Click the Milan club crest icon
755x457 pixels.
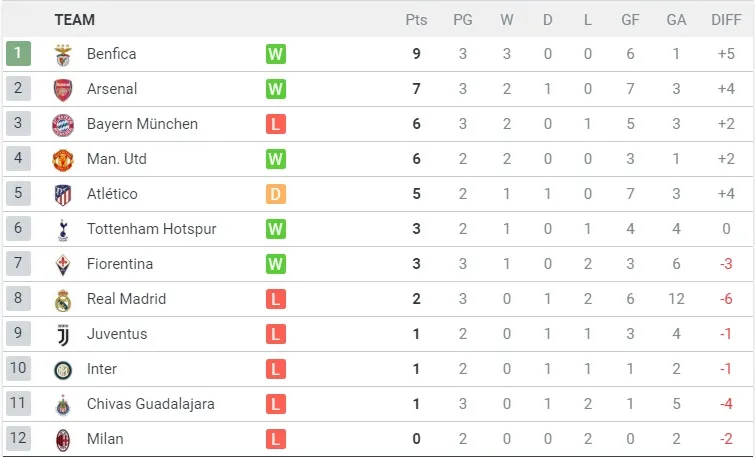coord(63,439)
